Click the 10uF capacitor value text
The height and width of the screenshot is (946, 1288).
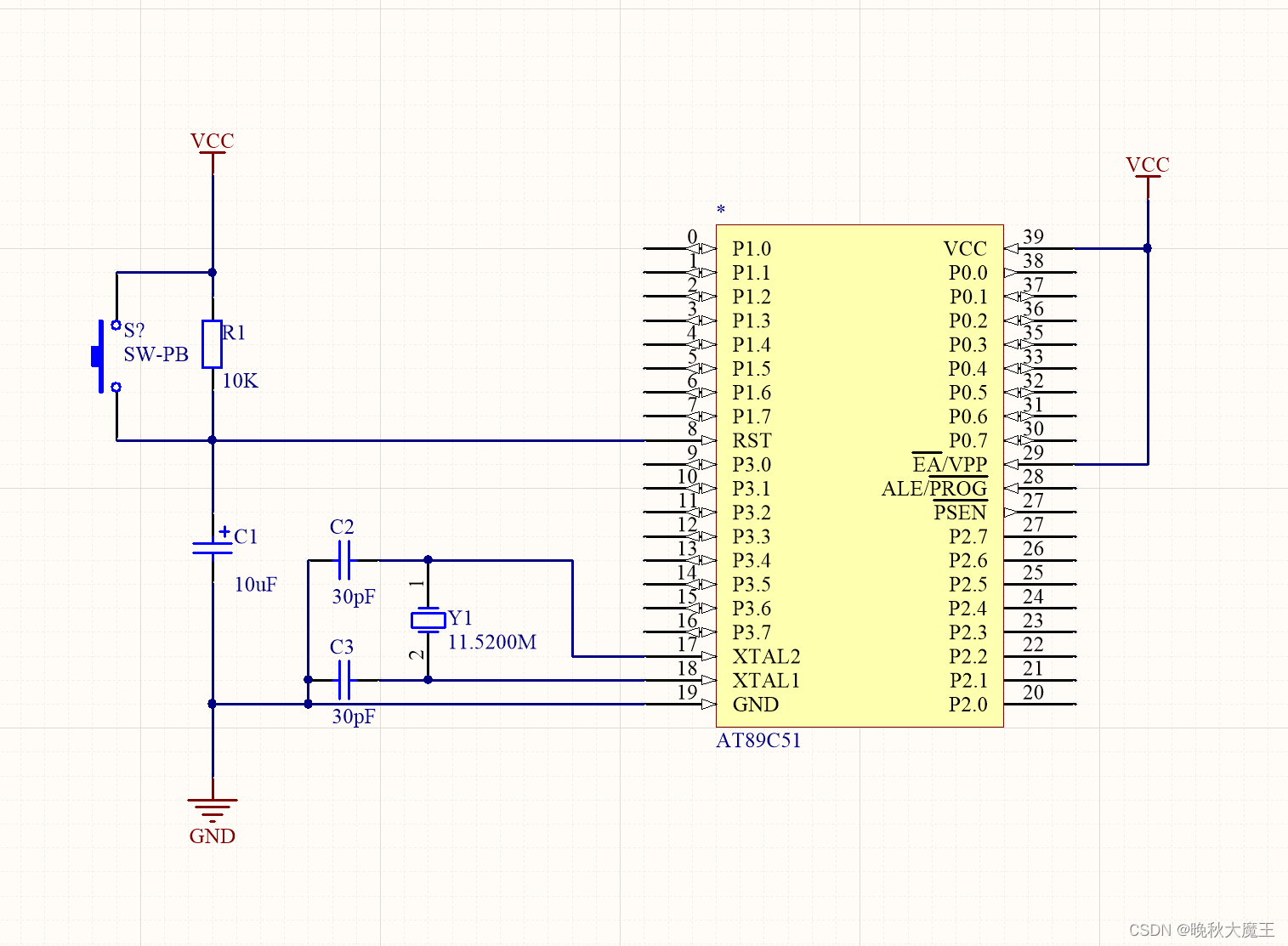tap(256, 585)
